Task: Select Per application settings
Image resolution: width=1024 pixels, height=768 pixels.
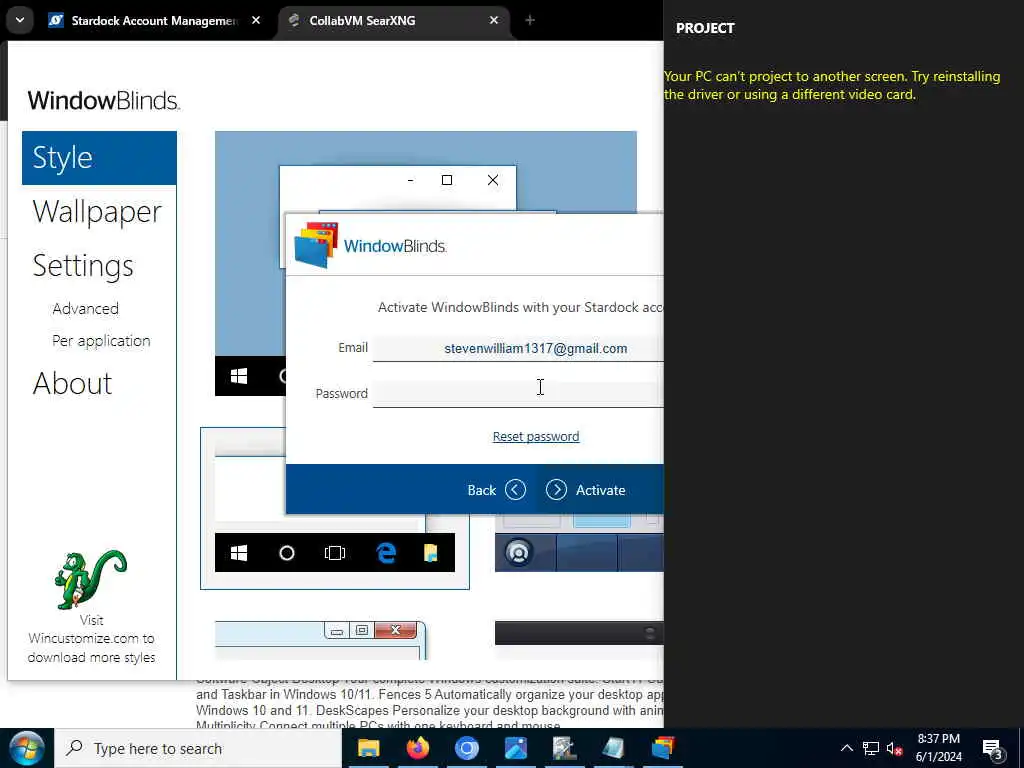Action: coord(101,340)
